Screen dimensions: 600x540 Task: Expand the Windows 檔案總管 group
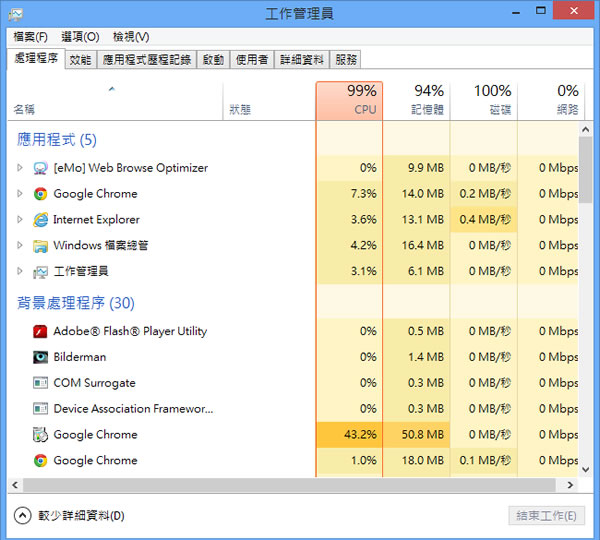(x=20, y=245)
